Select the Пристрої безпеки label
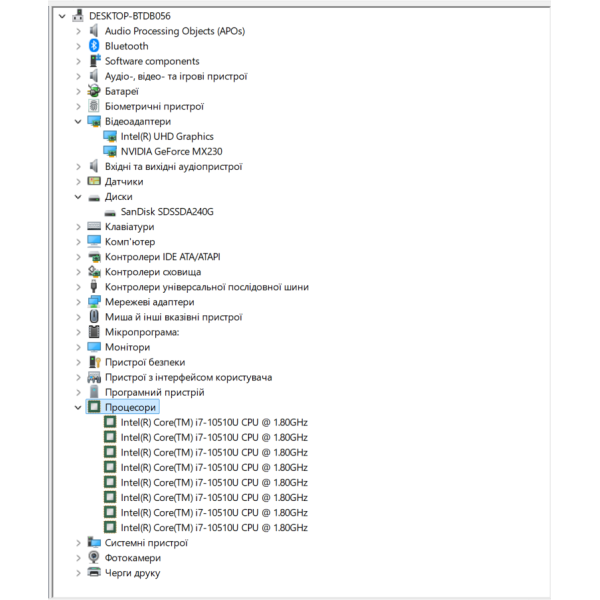Image resolution: width=600 pixels, height=600 pixels. (x=145, y=362)
